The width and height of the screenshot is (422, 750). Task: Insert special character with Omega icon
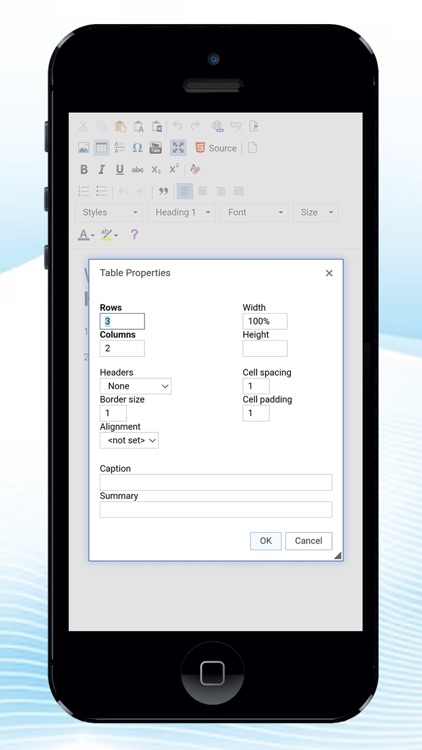pyautogui.click(x=137, y=148)
